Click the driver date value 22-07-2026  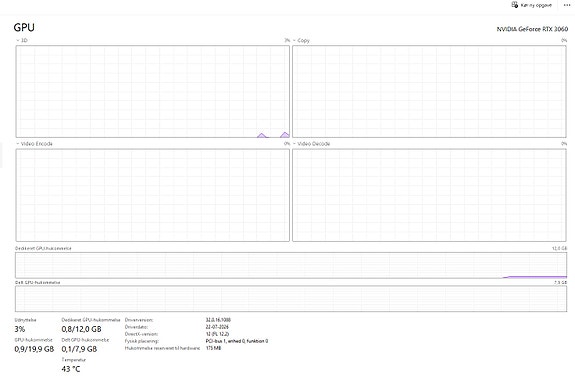tap(217, 327)
